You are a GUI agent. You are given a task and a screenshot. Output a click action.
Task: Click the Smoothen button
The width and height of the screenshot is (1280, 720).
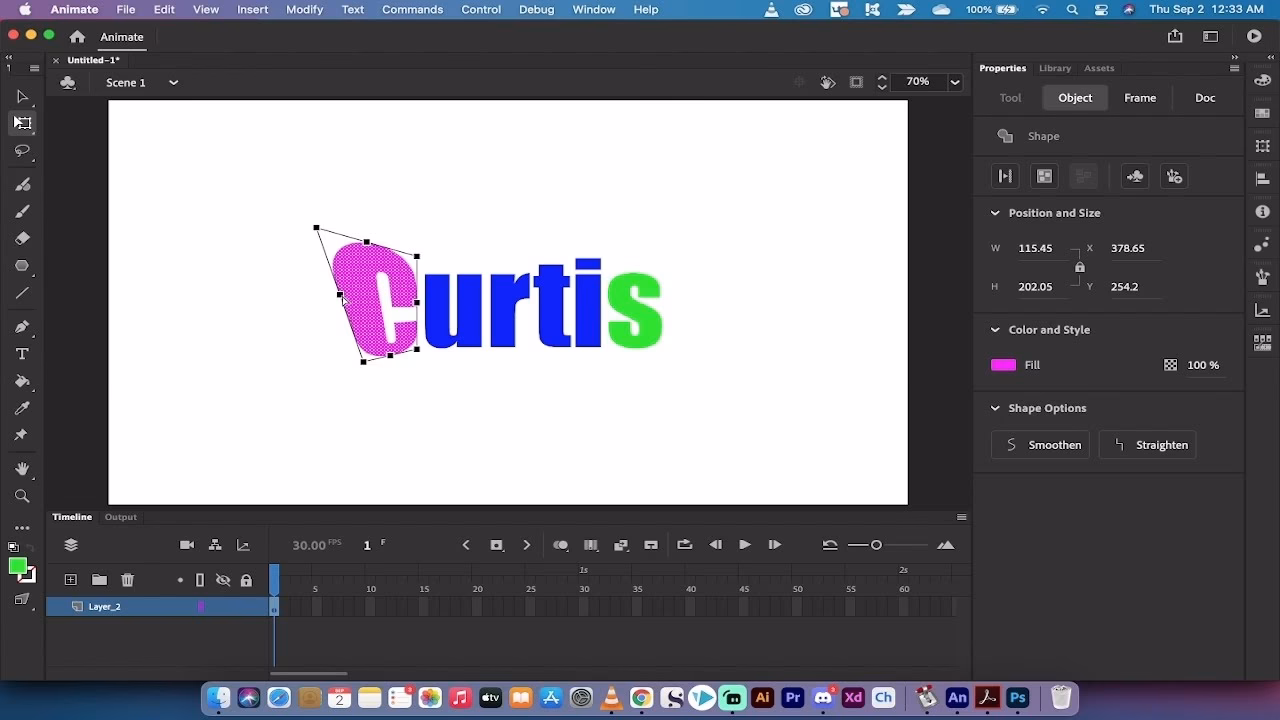[1041, 445]
